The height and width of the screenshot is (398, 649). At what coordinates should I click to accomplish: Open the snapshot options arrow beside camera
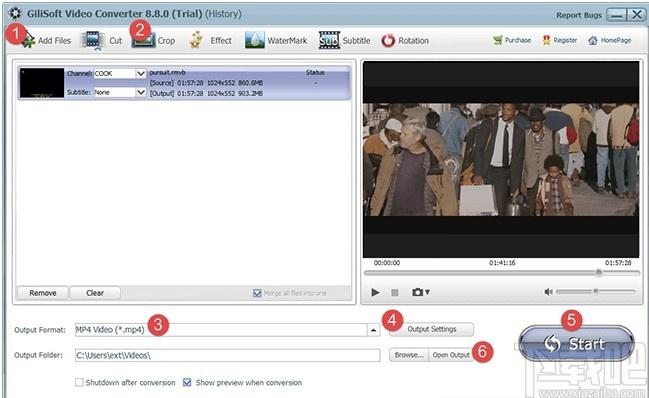click(x=428, y=292)
